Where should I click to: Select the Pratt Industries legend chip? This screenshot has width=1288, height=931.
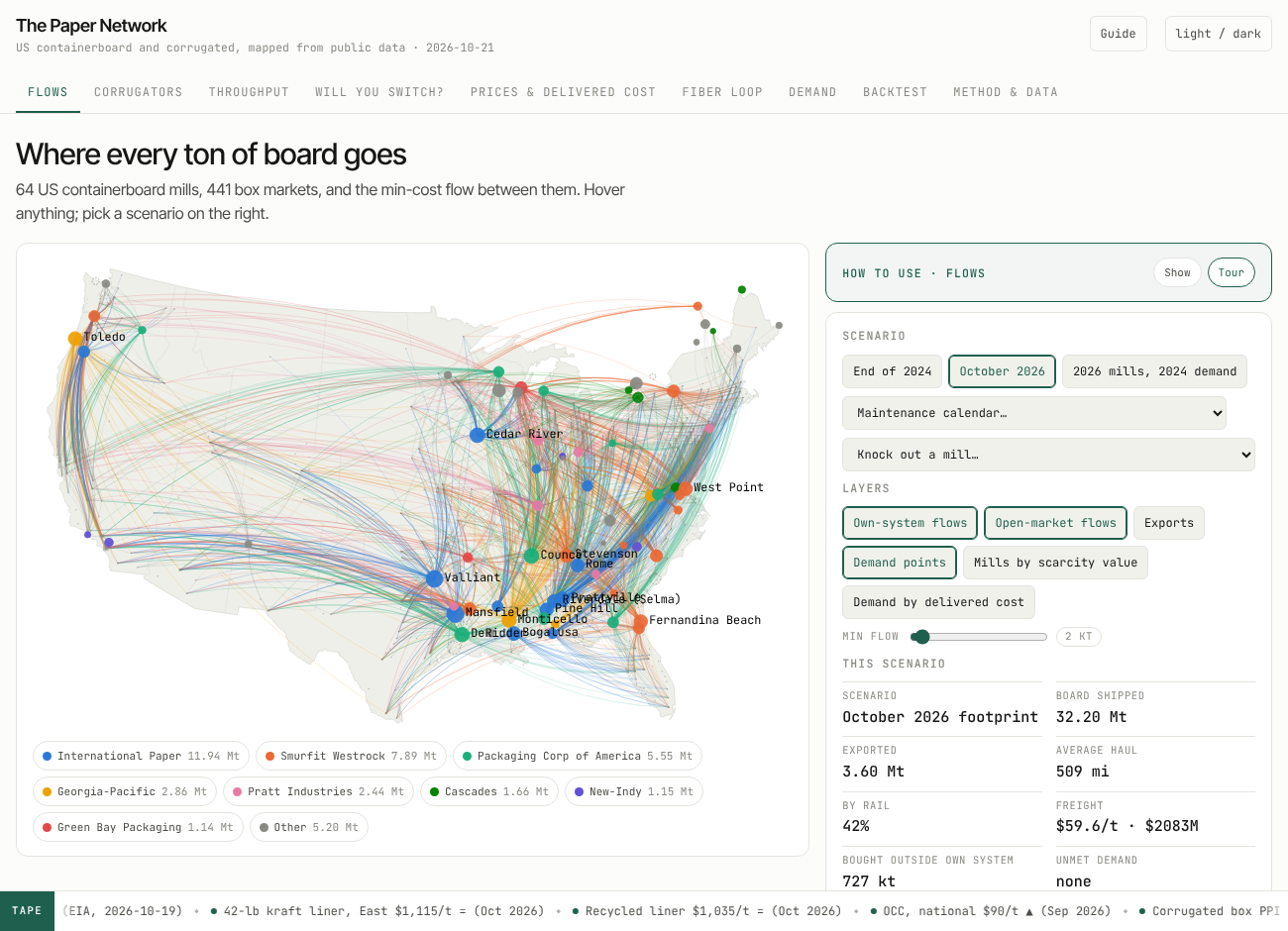point(319,792)
